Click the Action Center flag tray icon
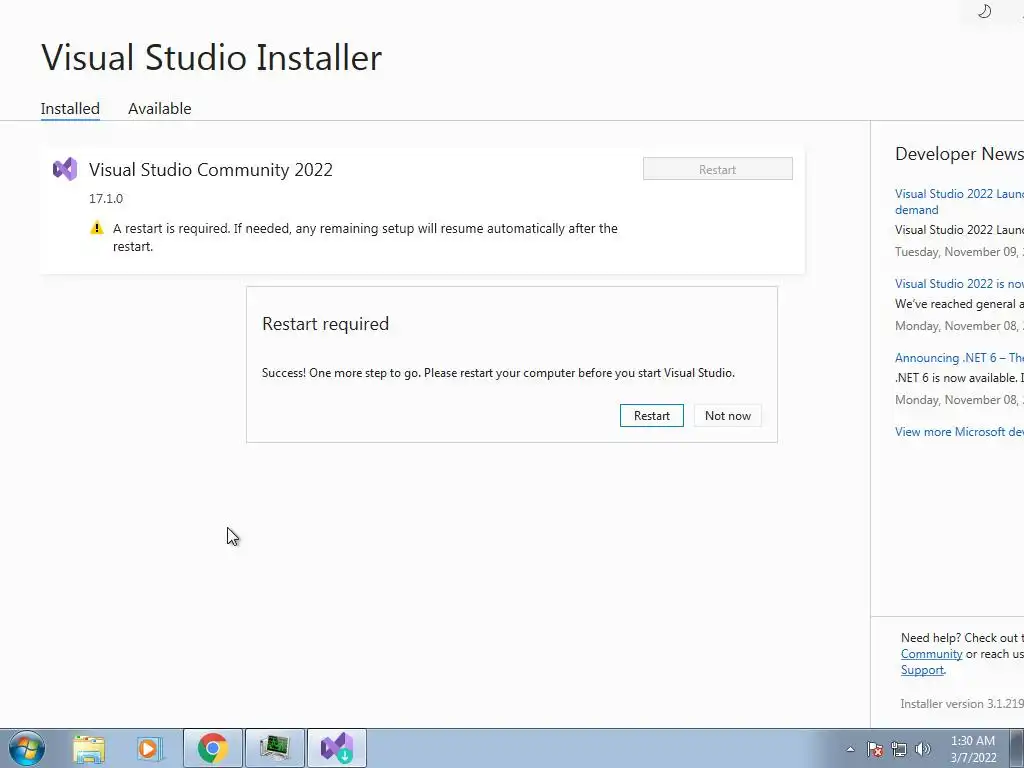1024x768 pixels. (874, 749)
